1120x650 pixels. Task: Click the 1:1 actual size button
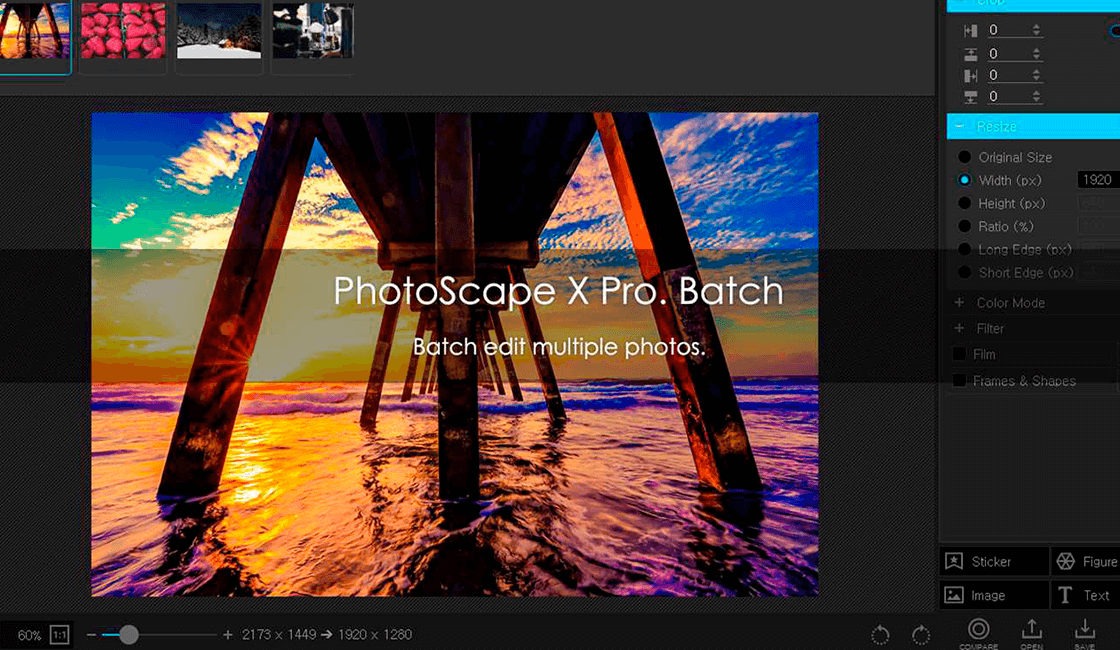59,634
